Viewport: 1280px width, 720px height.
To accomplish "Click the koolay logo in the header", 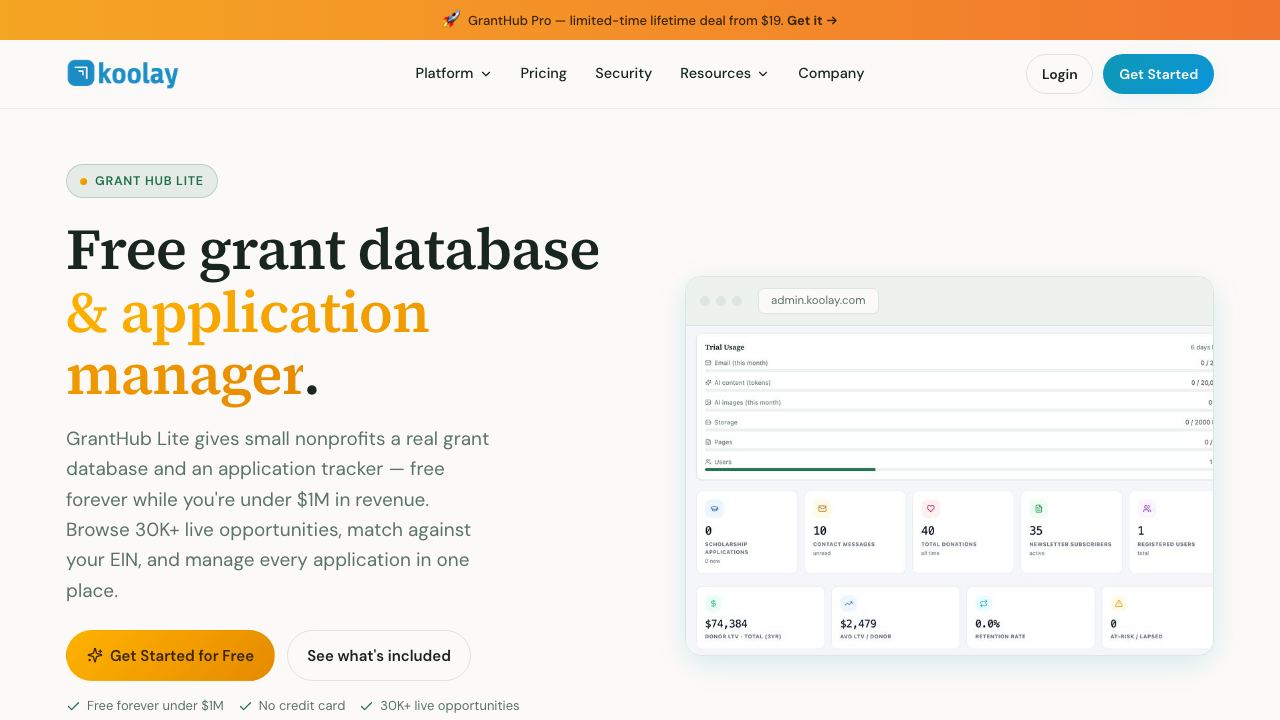I will tap(122, 73).
